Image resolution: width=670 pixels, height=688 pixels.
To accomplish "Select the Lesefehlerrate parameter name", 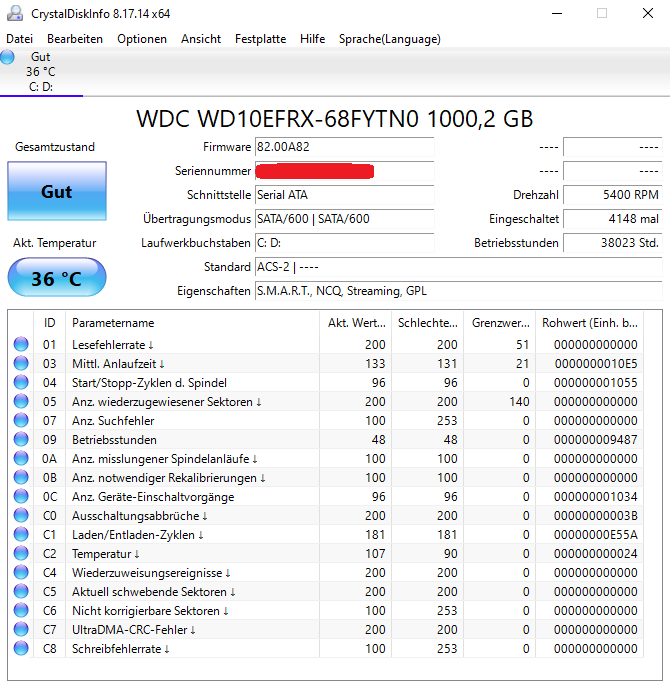I will pos(113,345).
